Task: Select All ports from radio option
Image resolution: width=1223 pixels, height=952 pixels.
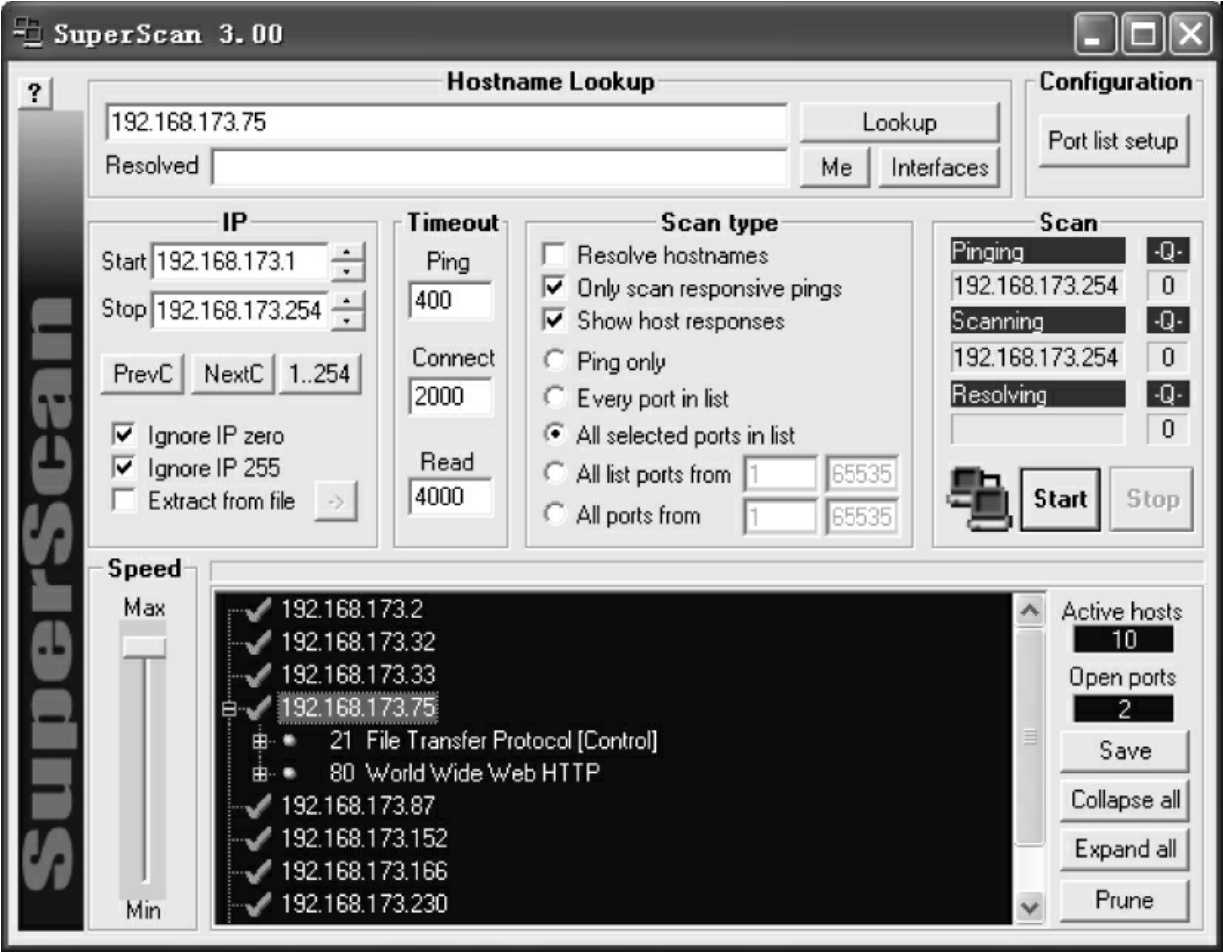Action: [x=553, y=516]
